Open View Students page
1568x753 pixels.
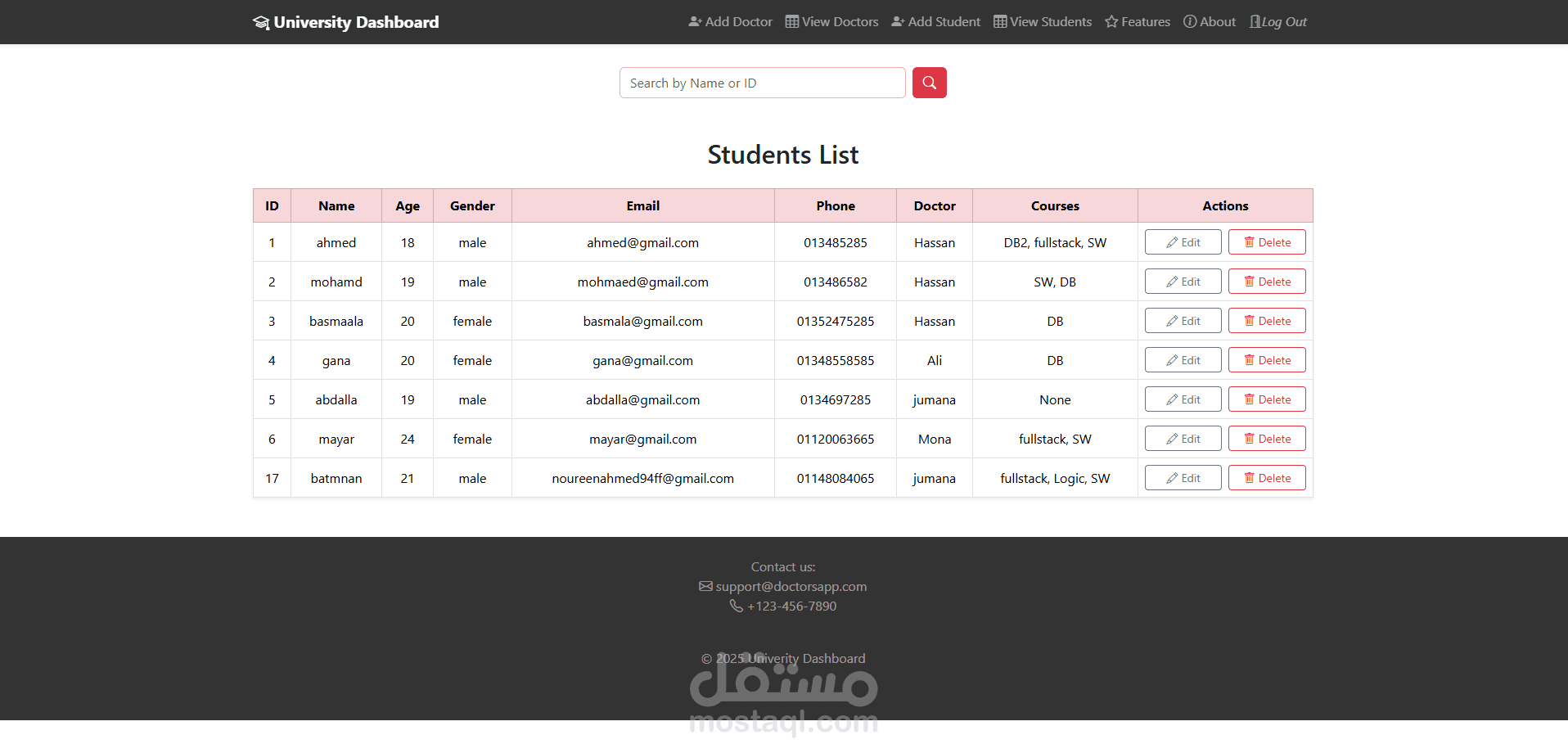pos(1043,22)
